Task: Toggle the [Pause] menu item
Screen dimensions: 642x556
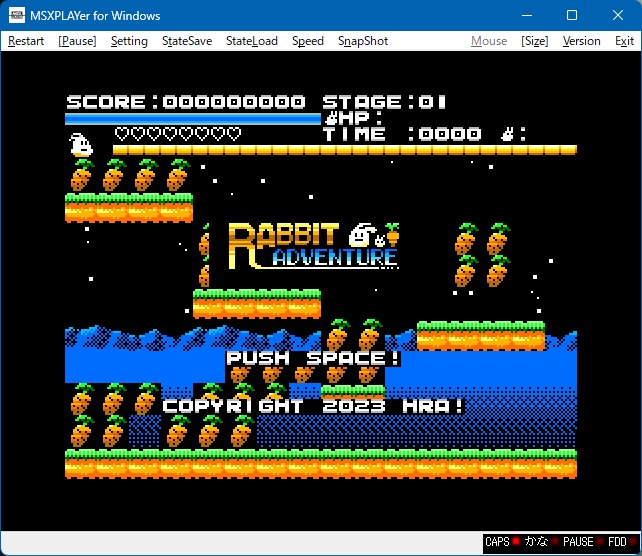Action: coord(77,41)
